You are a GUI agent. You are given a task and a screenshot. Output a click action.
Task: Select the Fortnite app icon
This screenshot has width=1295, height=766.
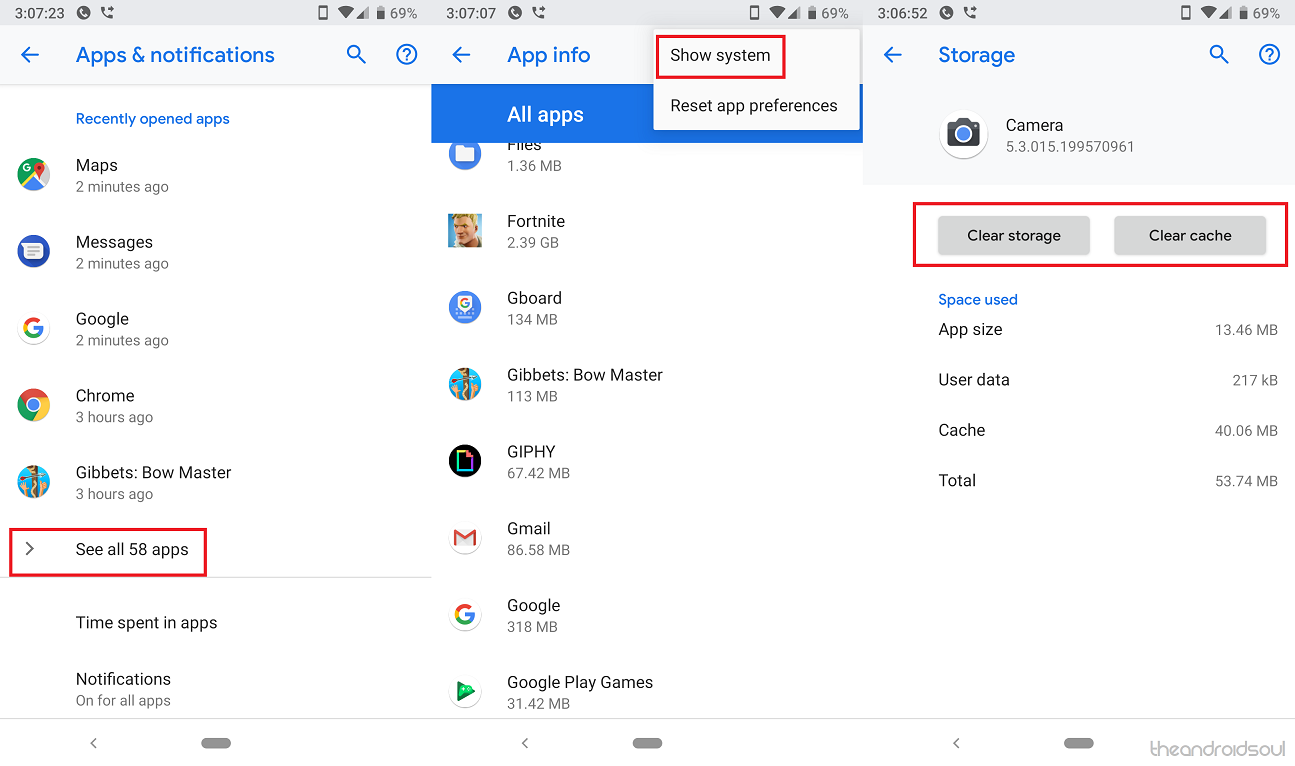465,231
